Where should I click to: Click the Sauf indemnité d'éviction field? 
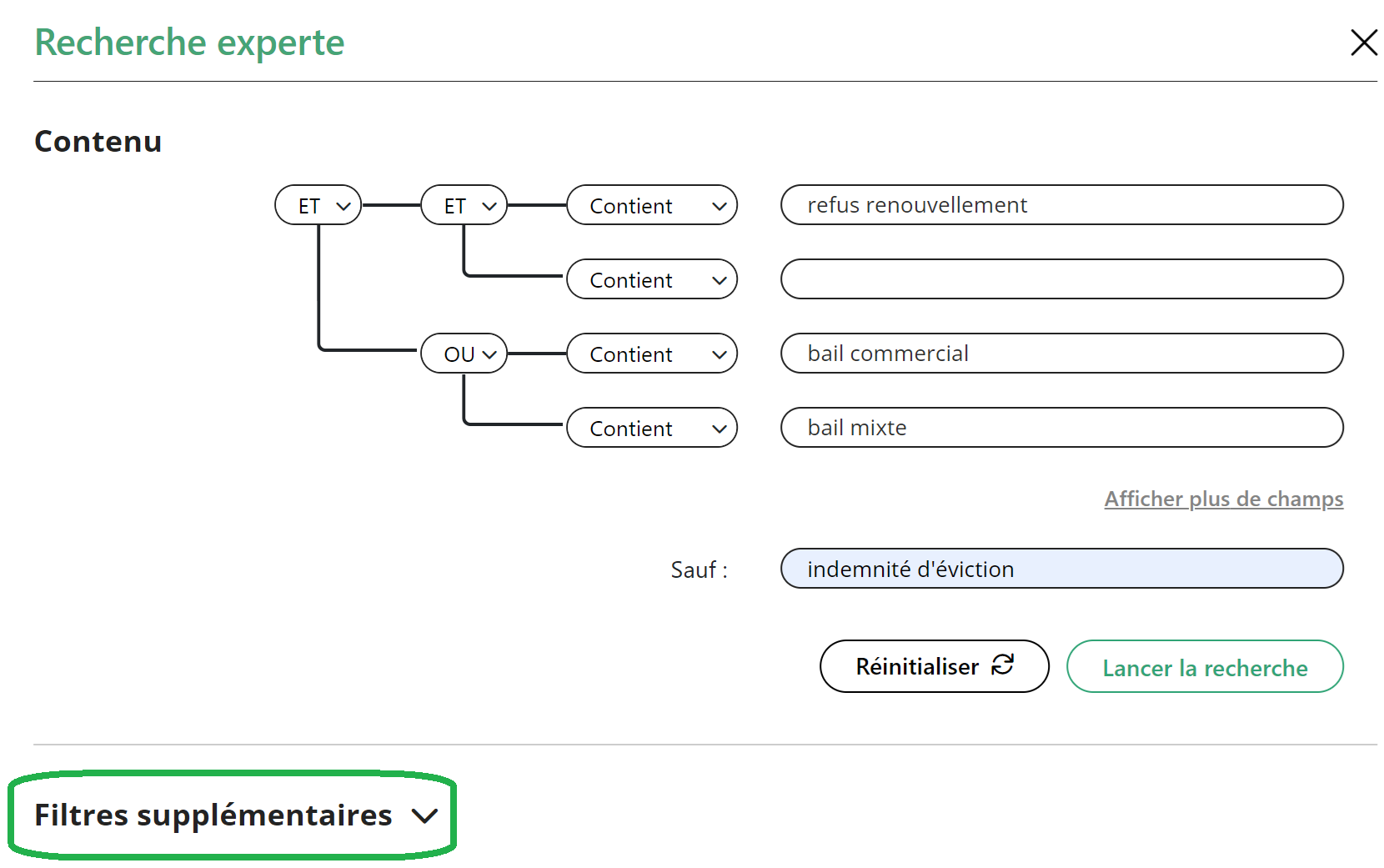point(1061,569)
